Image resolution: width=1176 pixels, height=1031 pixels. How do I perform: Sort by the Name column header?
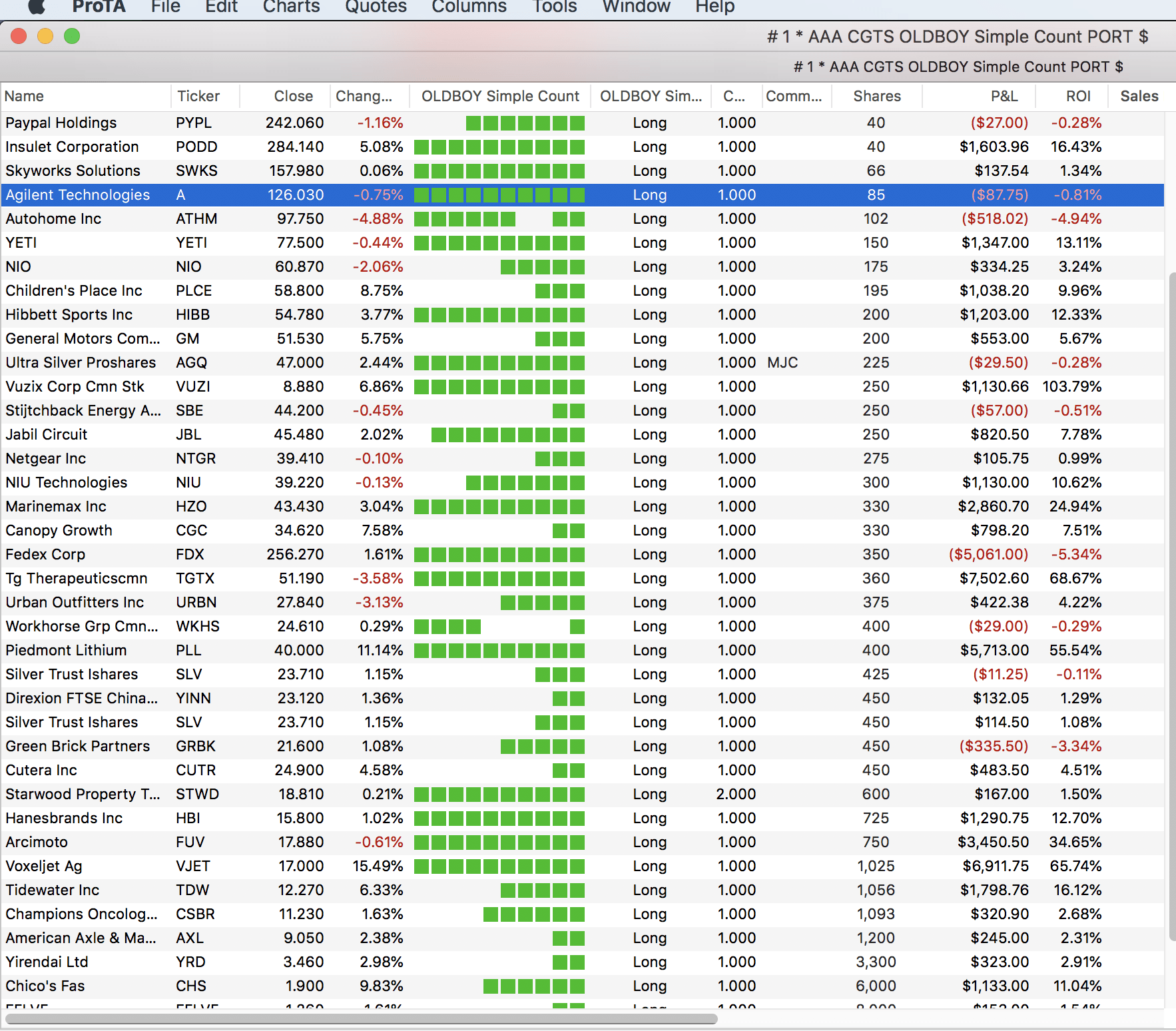[x=86, y=96]
